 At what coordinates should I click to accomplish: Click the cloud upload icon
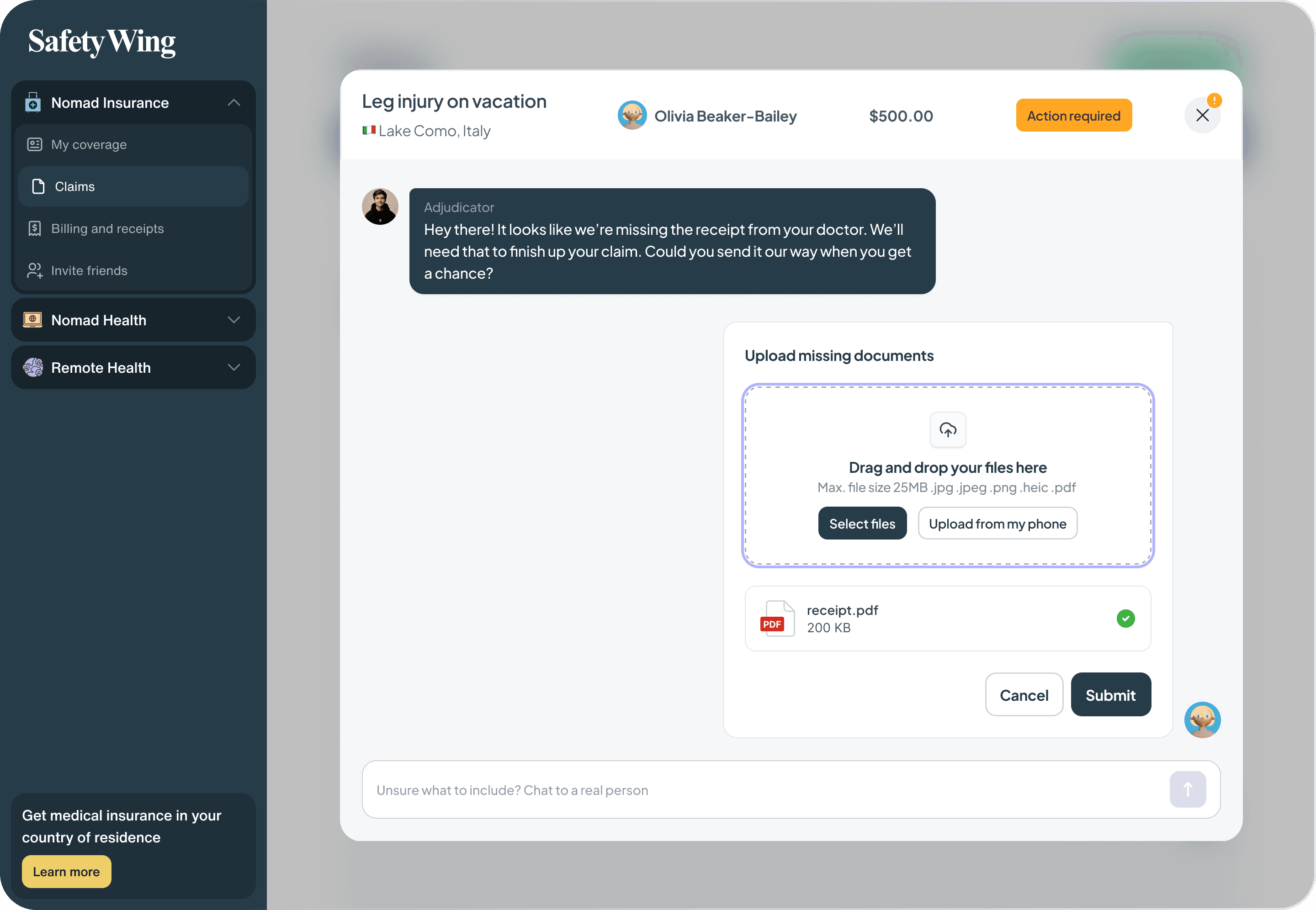(948, 429)
